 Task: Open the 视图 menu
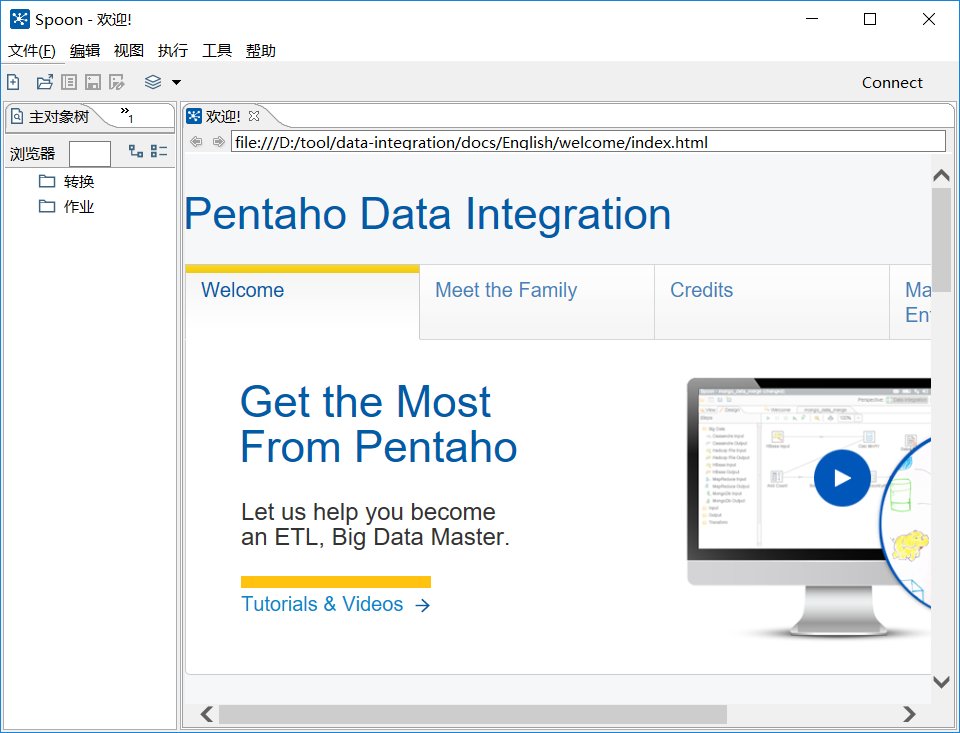pos(129,51)
